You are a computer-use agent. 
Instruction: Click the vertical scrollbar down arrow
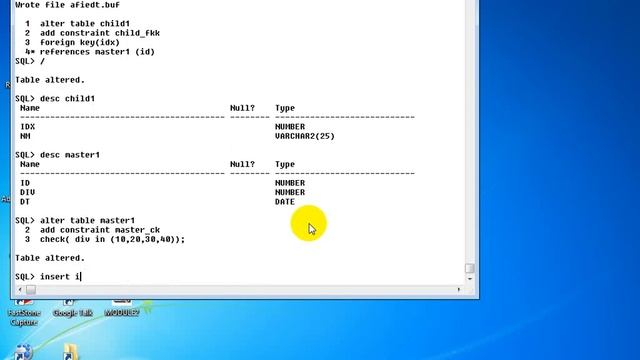[x=469, y=279]
